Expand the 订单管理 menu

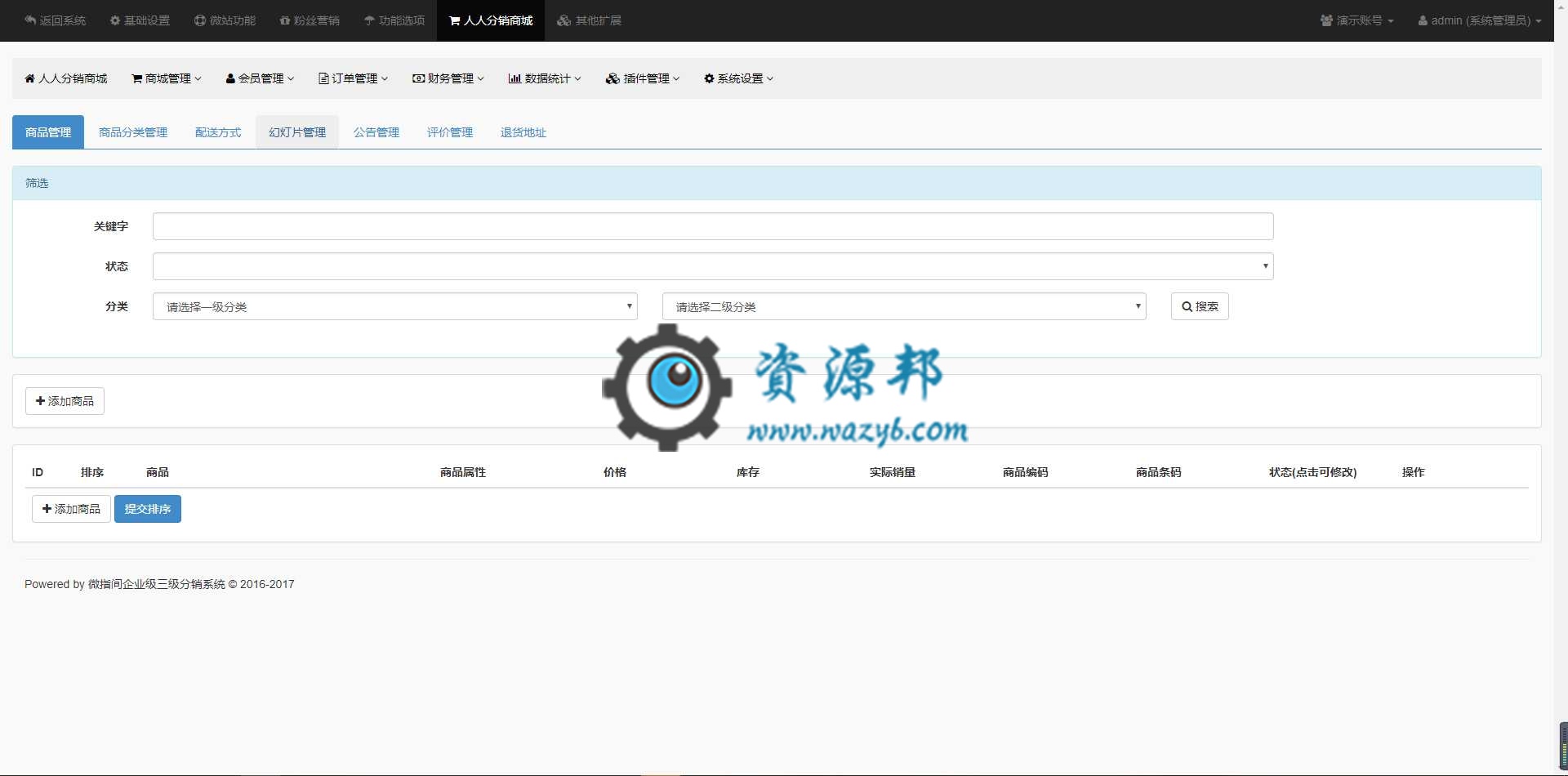(x=353, y=78)
